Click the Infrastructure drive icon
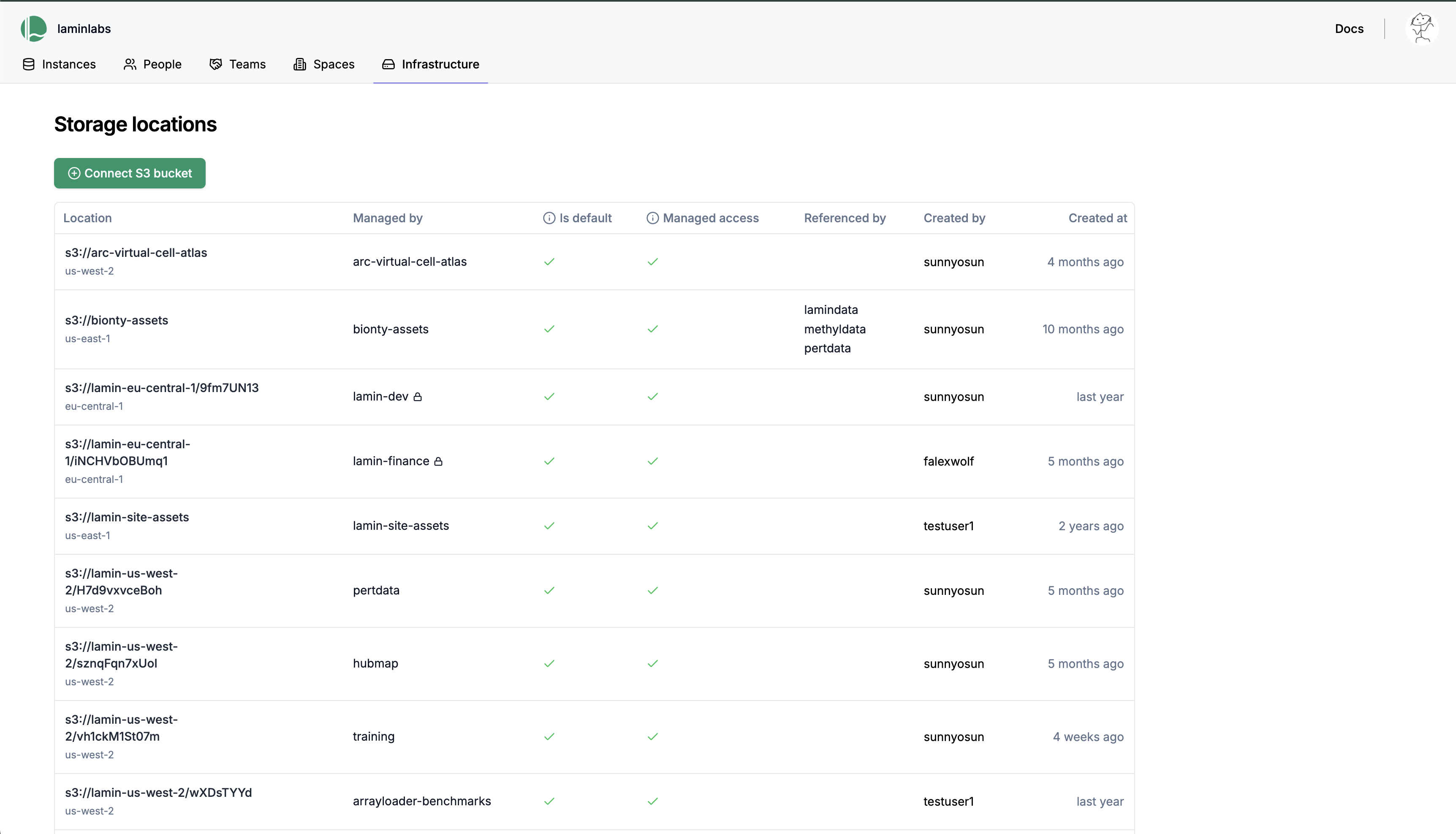 388,64
